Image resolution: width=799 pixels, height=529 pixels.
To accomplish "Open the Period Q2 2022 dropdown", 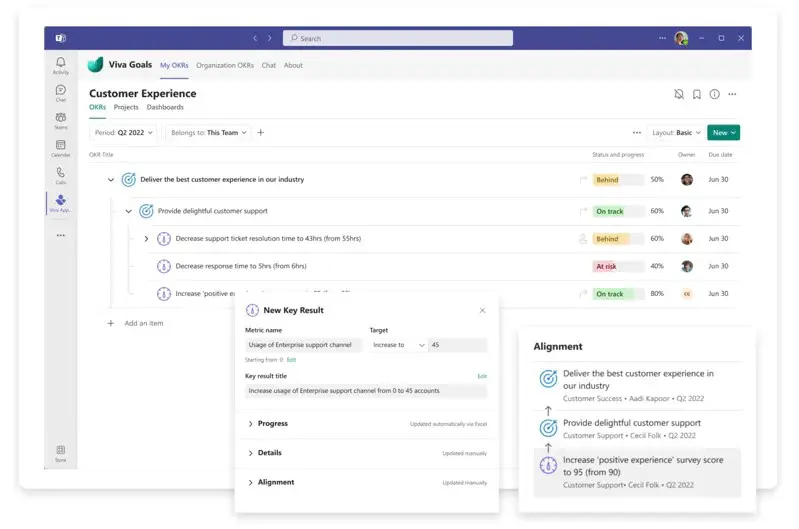I will point(124,133).
